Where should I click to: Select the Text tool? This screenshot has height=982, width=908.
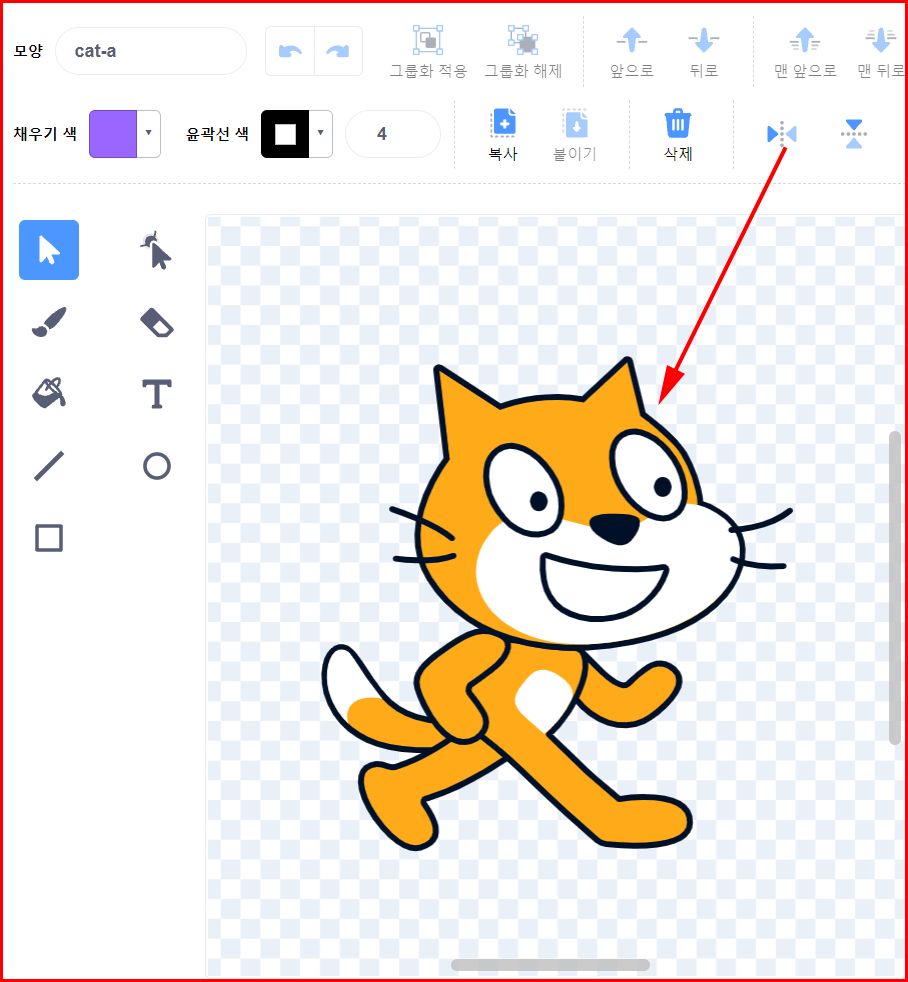pyautogui.click(x=157, y=394)
